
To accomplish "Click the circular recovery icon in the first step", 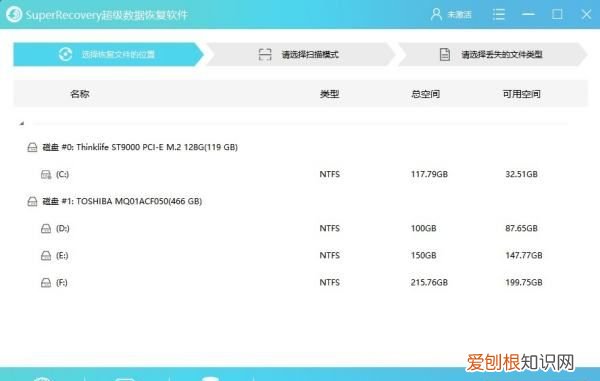I will click(65, 54).
